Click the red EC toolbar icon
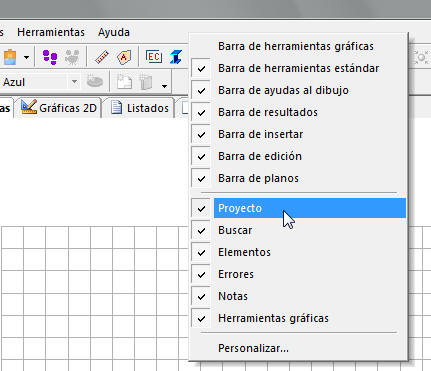Viewport: 431px width, 371px height. [154, 57]
